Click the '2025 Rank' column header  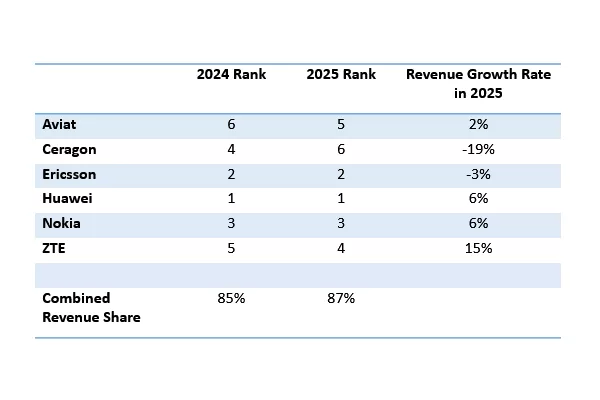tap(341, 74)
